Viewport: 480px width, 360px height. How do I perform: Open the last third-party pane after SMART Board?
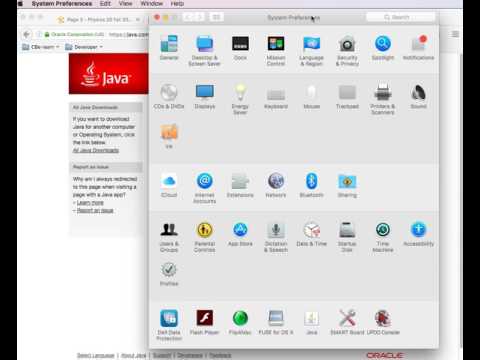(x=383, y=322)
